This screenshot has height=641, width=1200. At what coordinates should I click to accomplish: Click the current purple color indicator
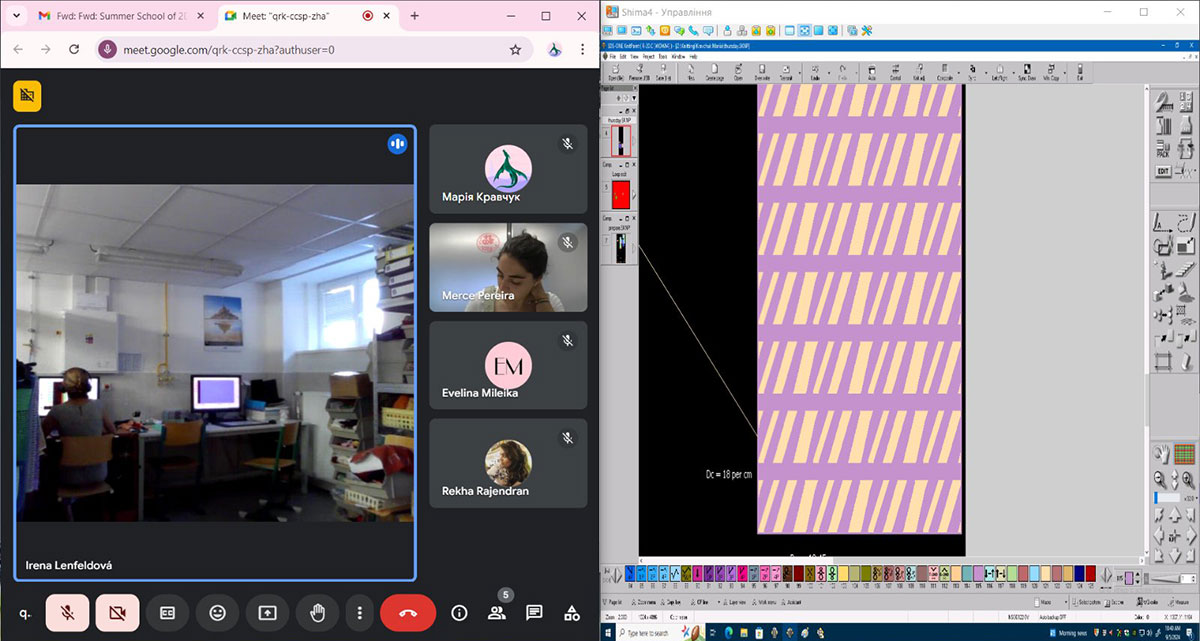click(1130, 578)
